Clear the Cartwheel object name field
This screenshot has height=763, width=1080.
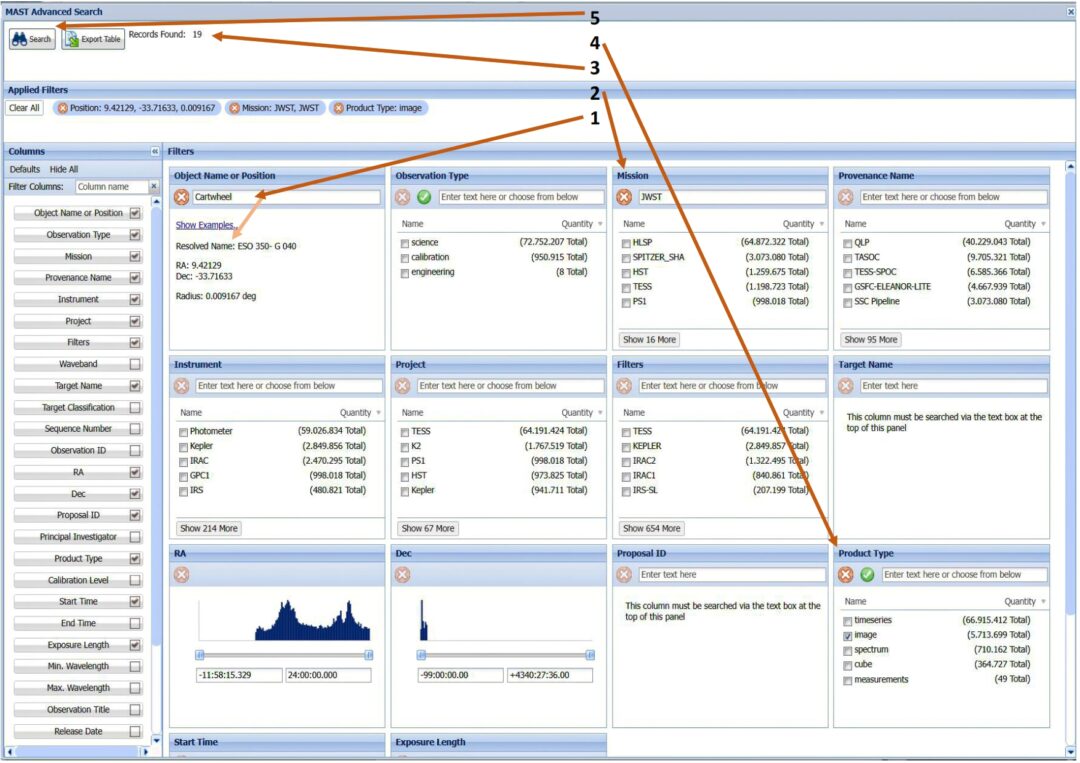pos(181,197)
